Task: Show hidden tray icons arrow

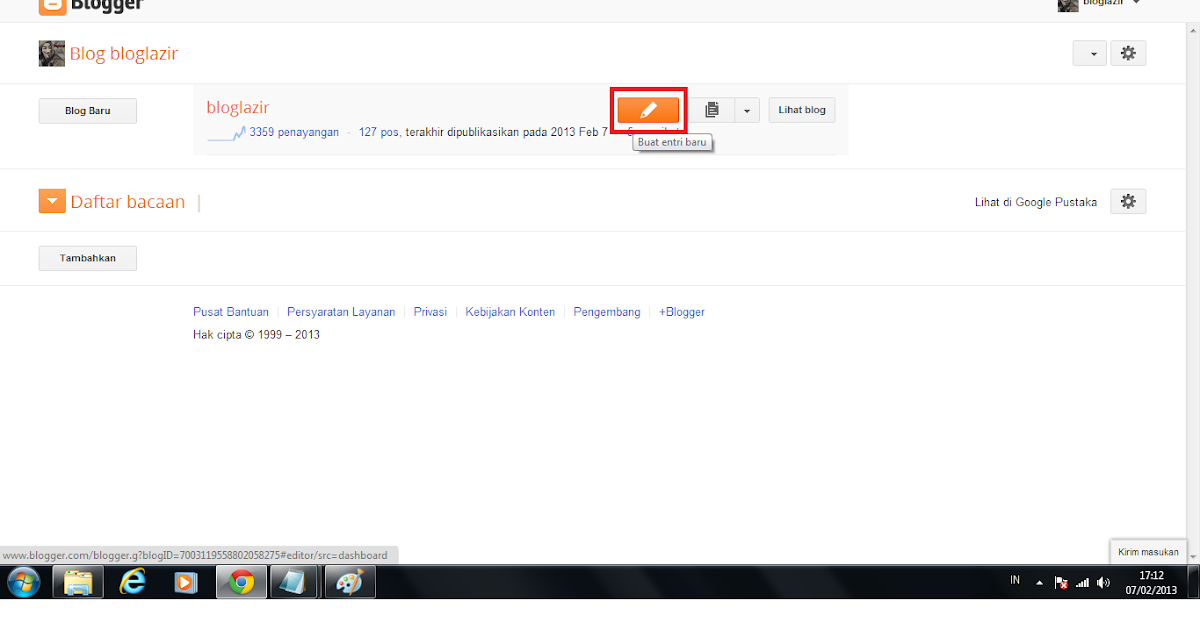Action: [x=1040, y=582]
